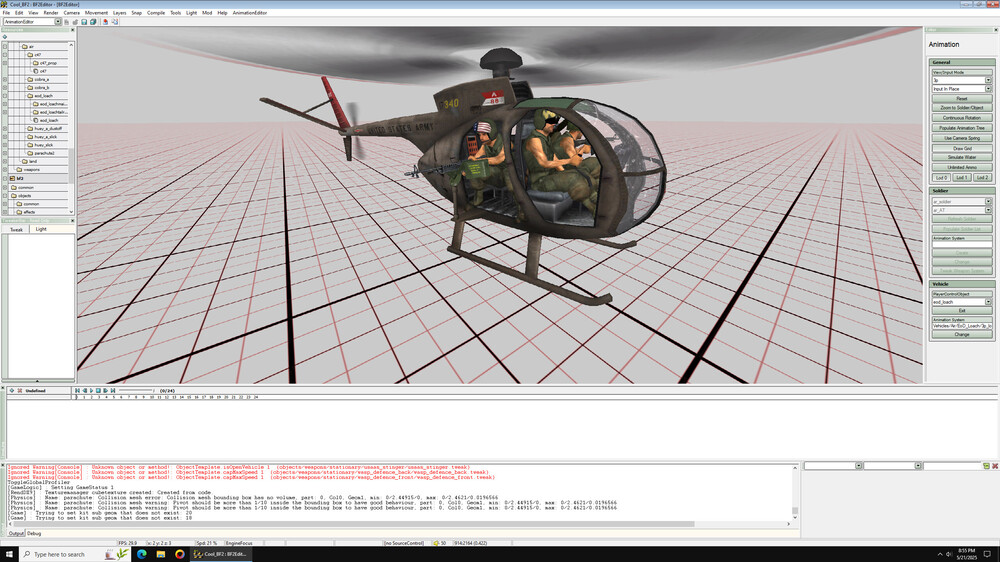This screenshot has height=562, width=1000.
Task: Click Zoom to Soldier/Object
Action: pyautogui.click(x=962, y=108)
